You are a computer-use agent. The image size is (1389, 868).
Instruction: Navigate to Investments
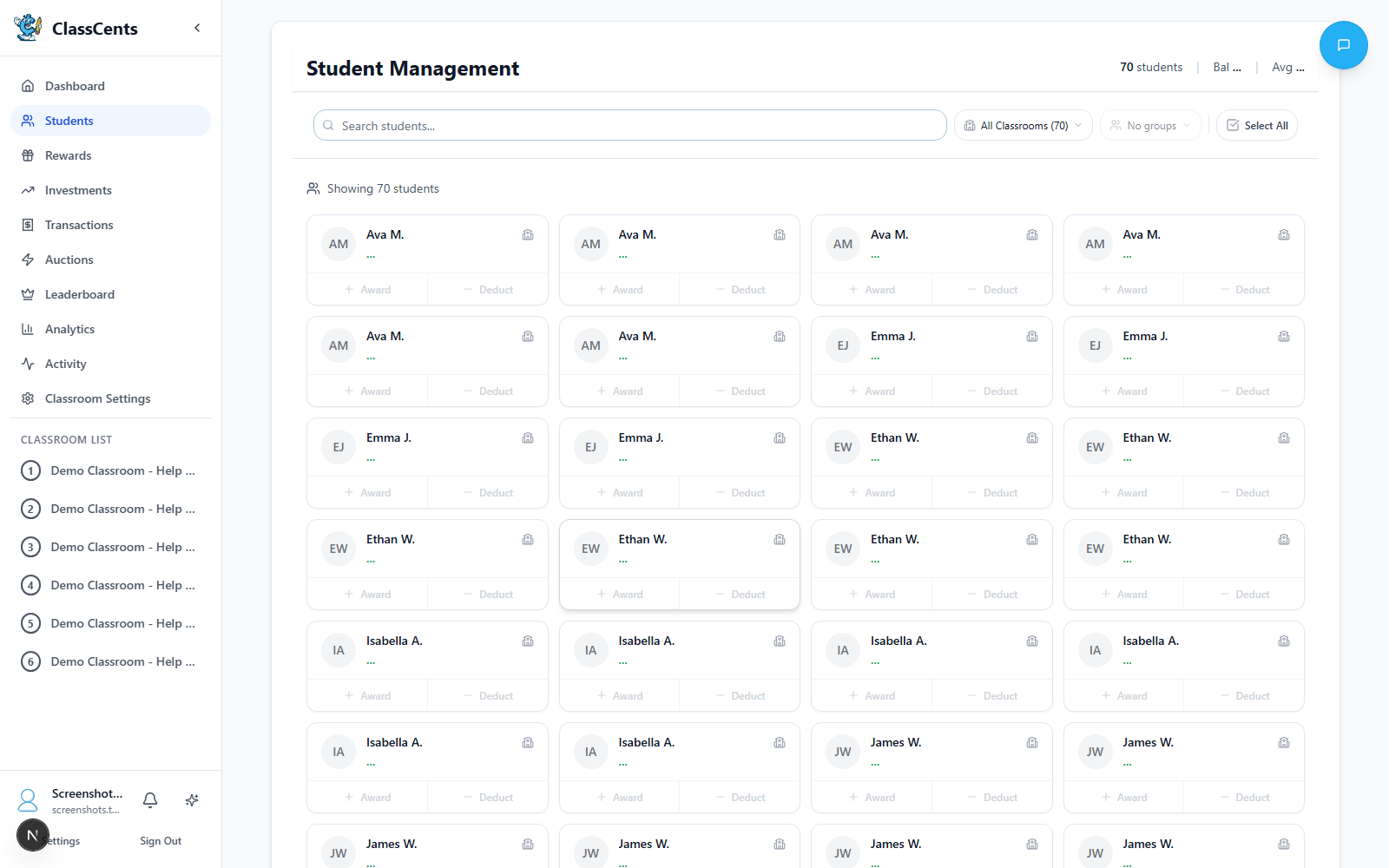pos(110,190)
